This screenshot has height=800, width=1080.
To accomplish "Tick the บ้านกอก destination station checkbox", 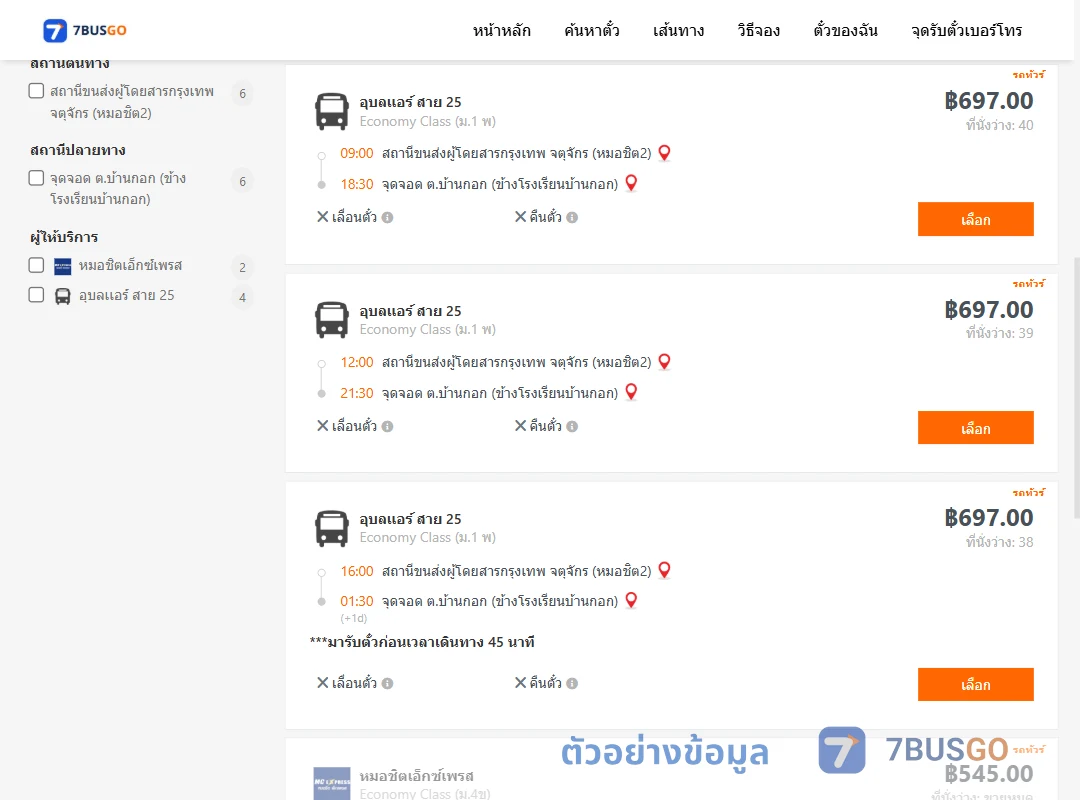I will pos(37,178).
